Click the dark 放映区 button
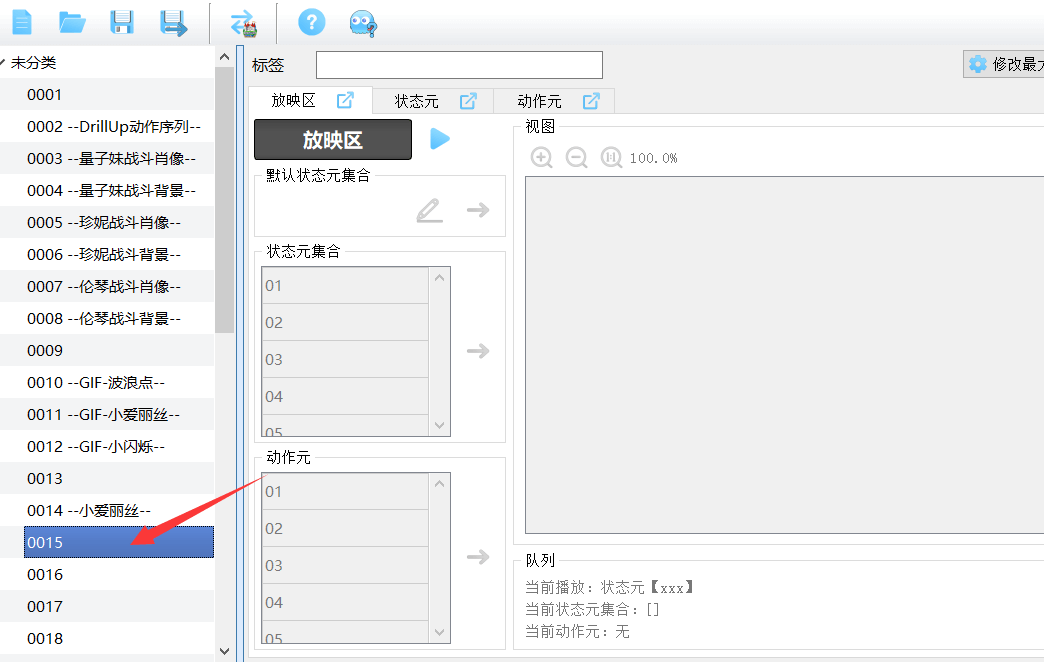Image resolution: width=1044 pixels, height=662 pixels. click(333, 140)
